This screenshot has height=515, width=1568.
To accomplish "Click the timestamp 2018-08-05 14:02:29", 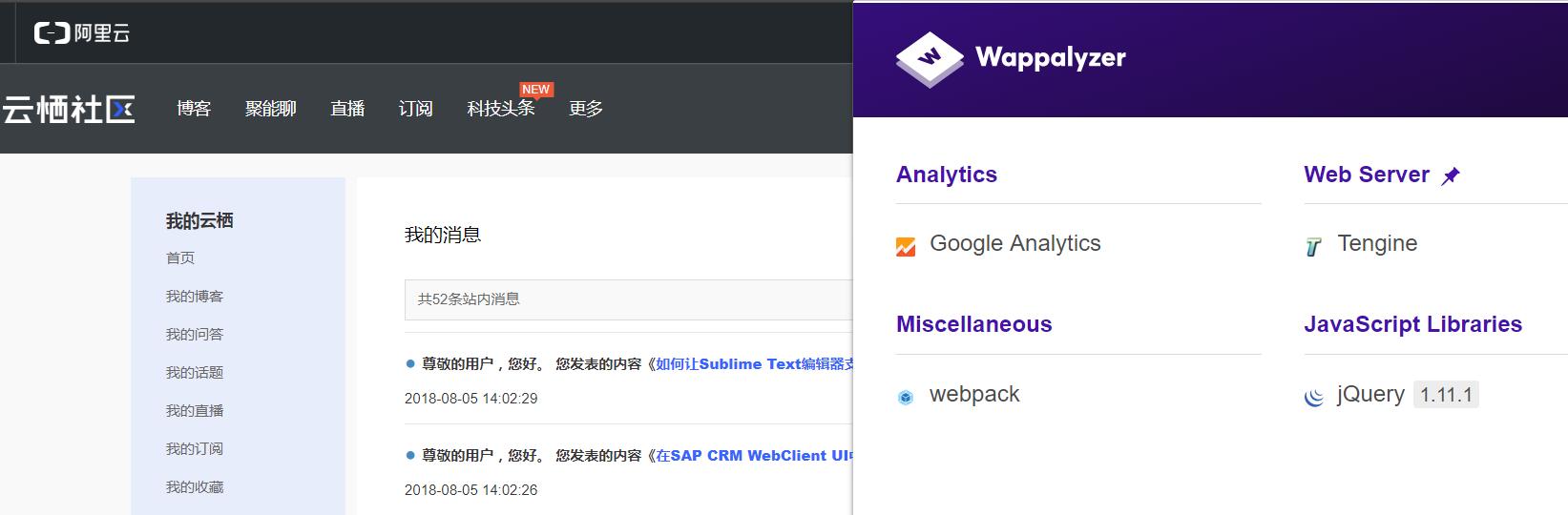I will click(471, 399).
